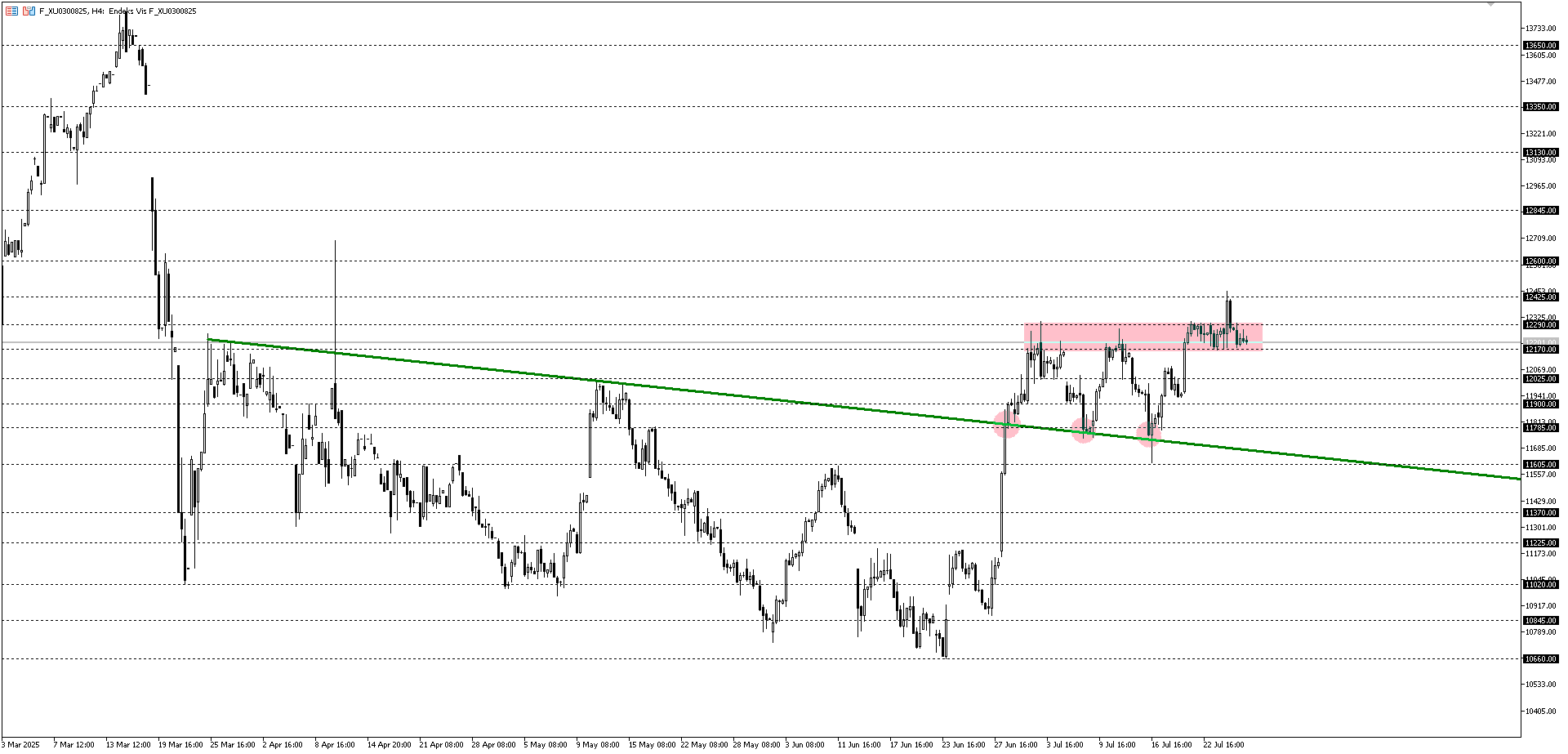Click the 27 Jun 16:00 time label
Screen dimensions: 1568x754
click(x=1016, y=745)
